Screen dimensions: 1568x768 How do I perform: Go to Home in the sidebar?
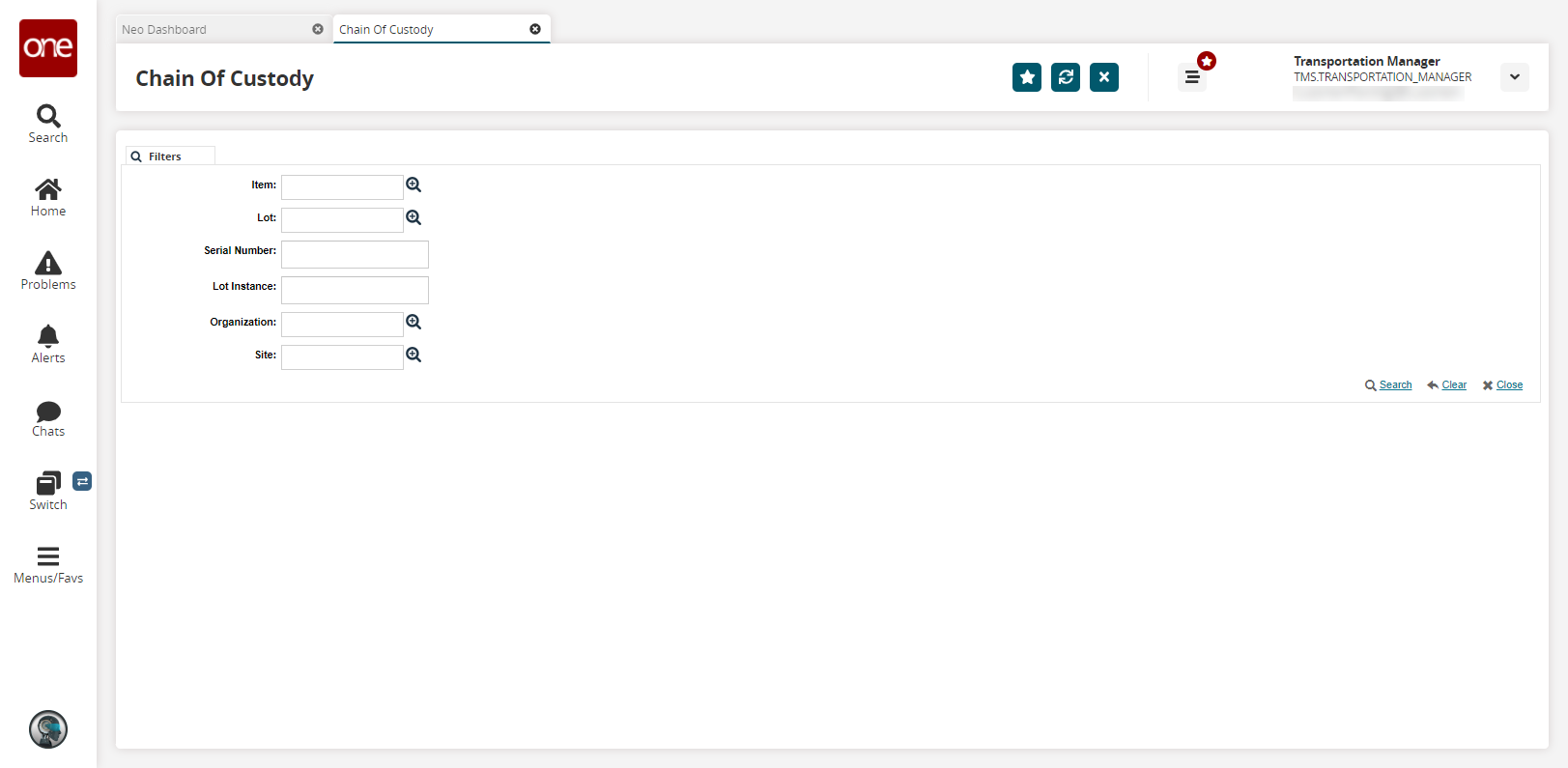click(48, 197)
